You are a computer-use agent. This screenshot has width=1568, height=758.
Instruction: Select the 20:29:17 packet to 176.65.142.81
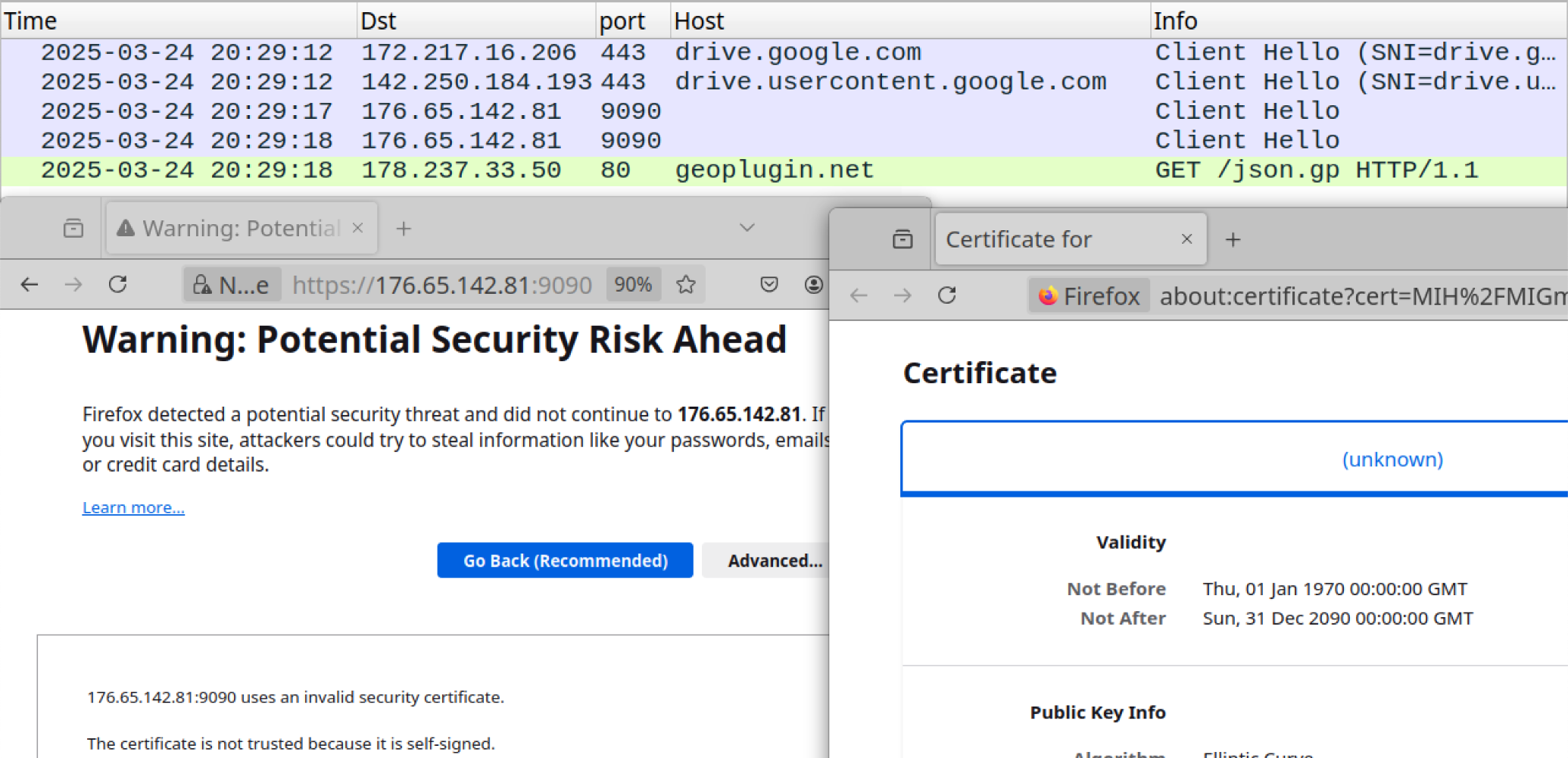[x=784, y=111]
